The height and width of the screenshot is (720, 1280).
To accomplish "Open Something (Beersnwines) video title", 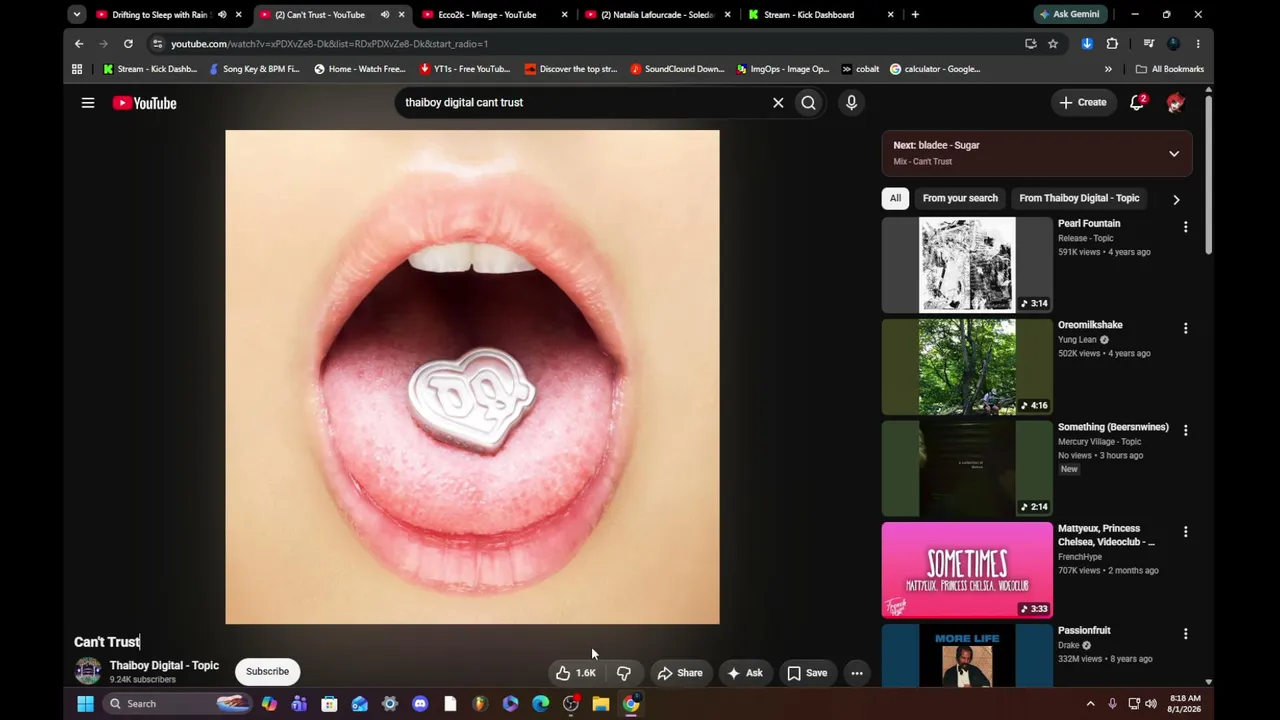I will 1113,427.
